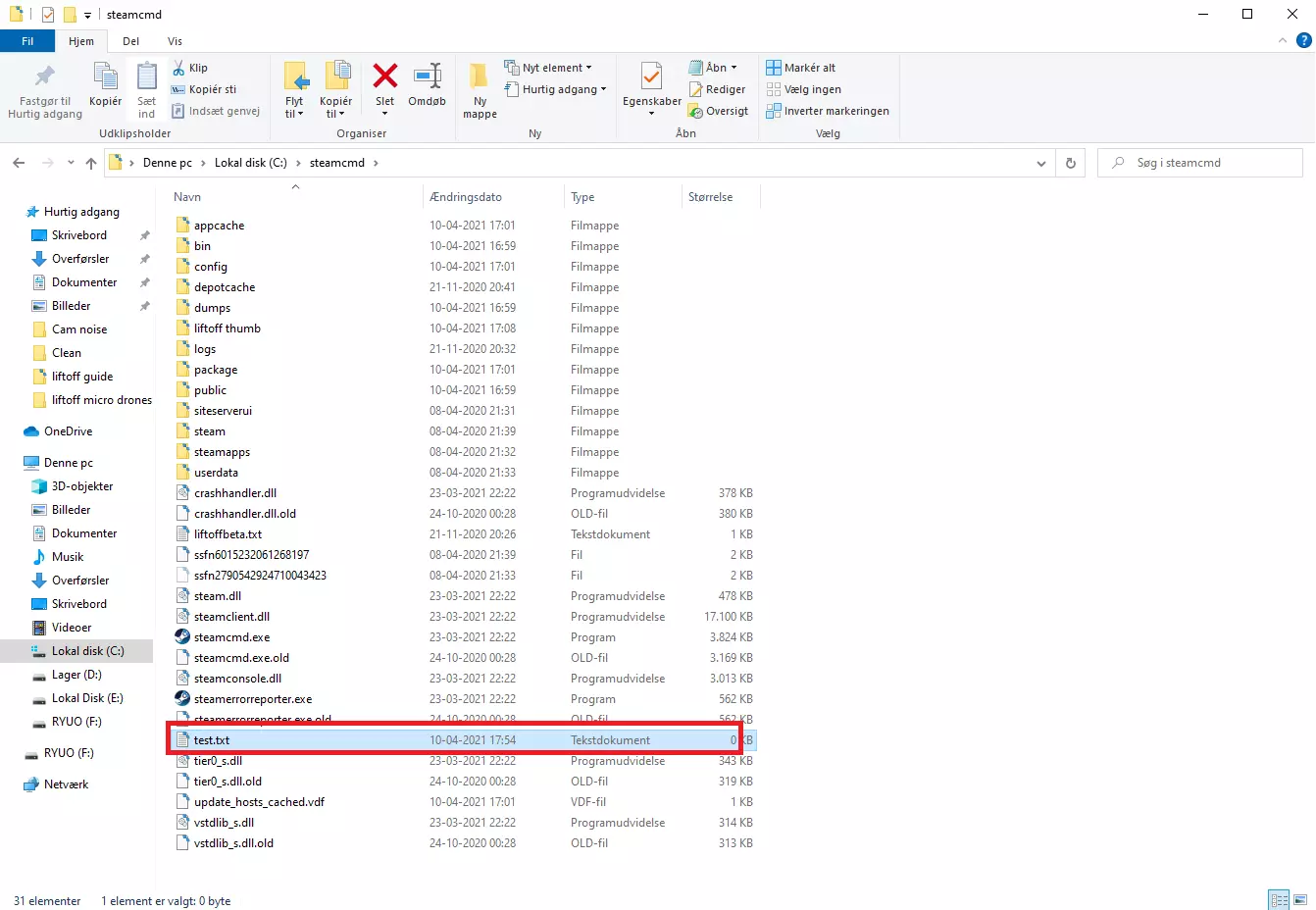Select Hurtig adgang in the navigation pane

click(x=81, y=212)
